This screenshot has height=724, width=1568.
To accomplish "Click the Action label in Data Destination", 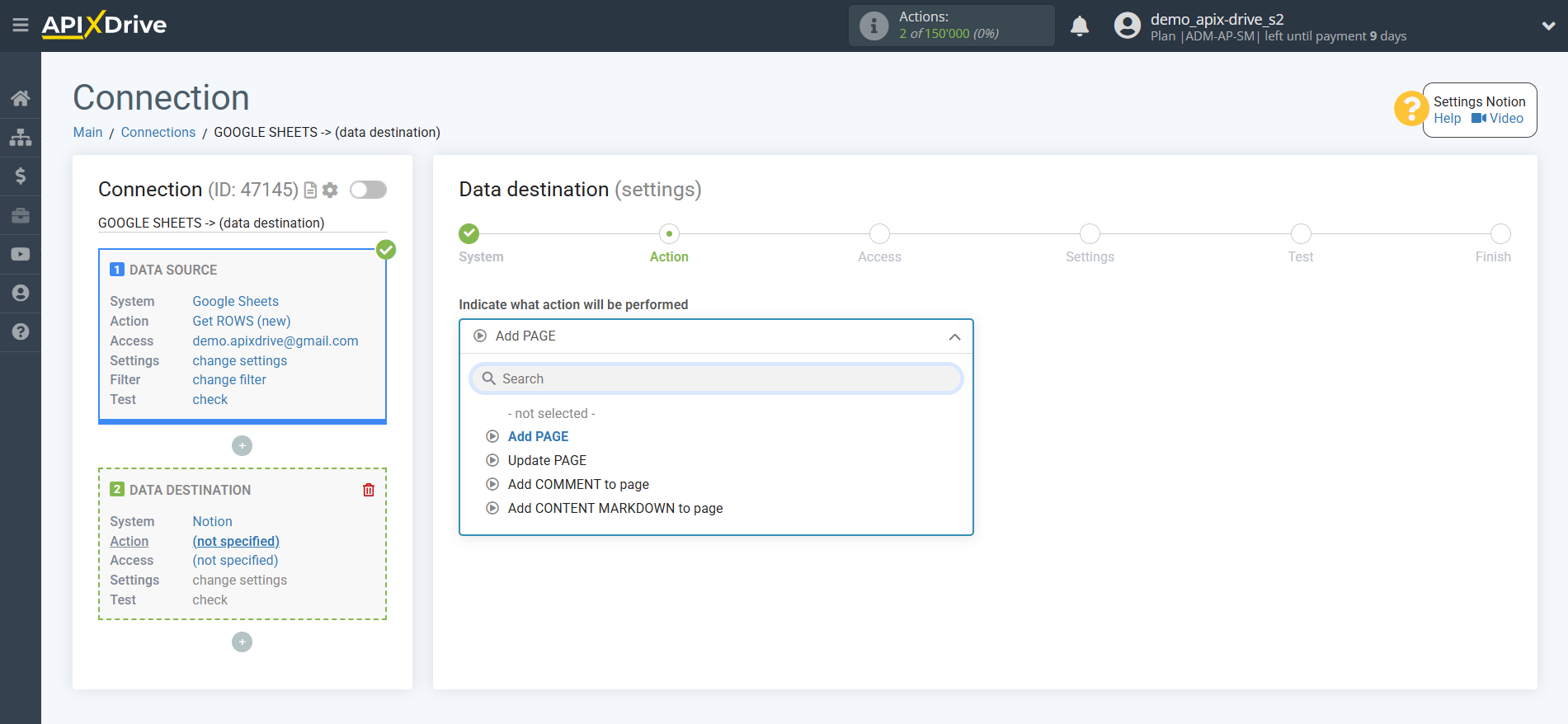I will (129, 542).
